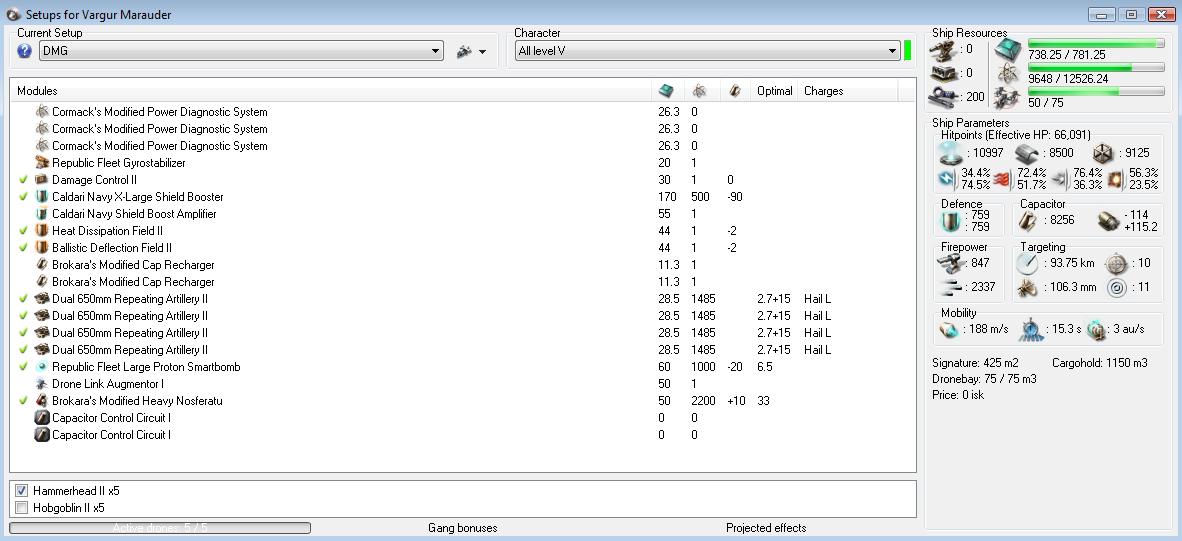Screen dimensions: 1182x541
Task: Click Brokara's Modified Heavy Nosferatu icon
Action: pyautogui.click(x=42, y=401)
